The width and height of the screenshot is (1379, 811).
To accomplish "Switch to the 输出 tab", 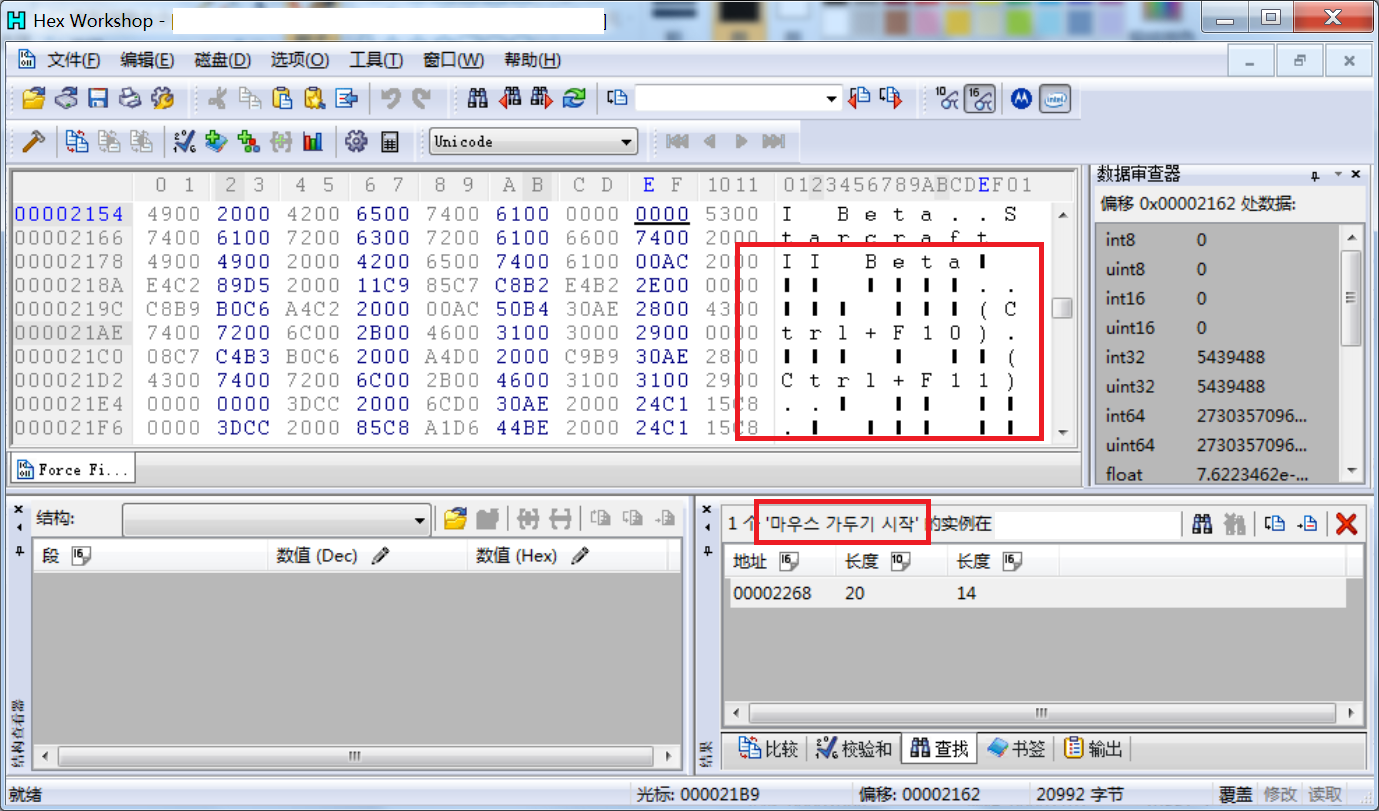I will tap(1093, 748).
